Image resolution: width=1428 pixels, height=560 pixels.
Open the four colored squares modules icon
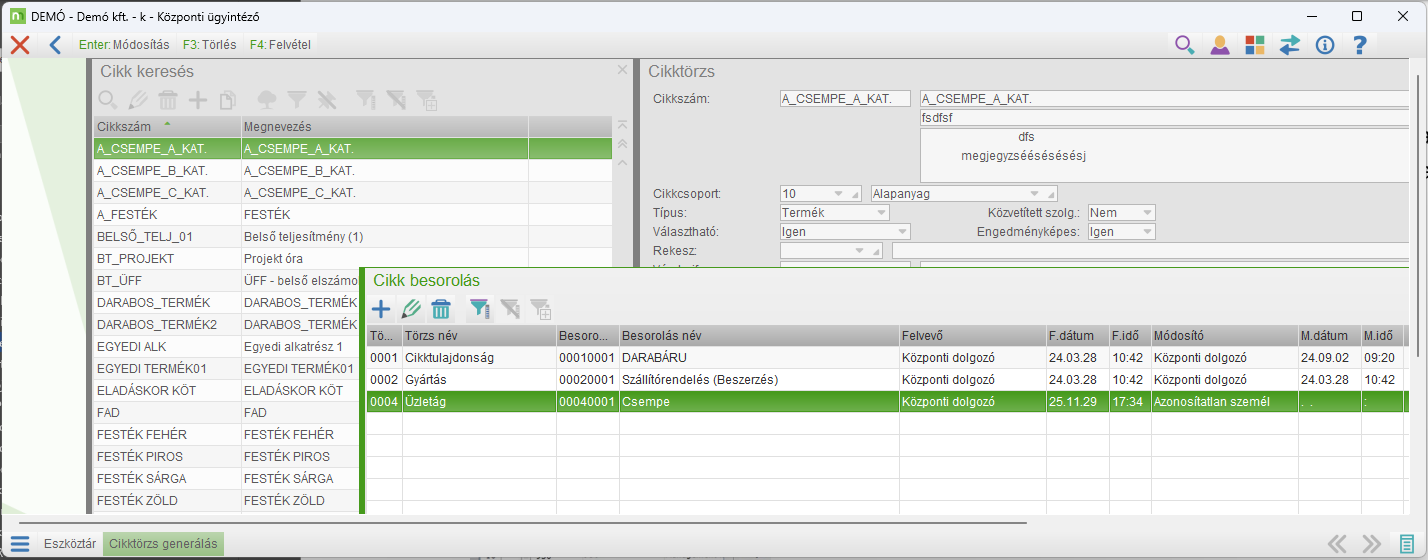(x=1255, y=44)
